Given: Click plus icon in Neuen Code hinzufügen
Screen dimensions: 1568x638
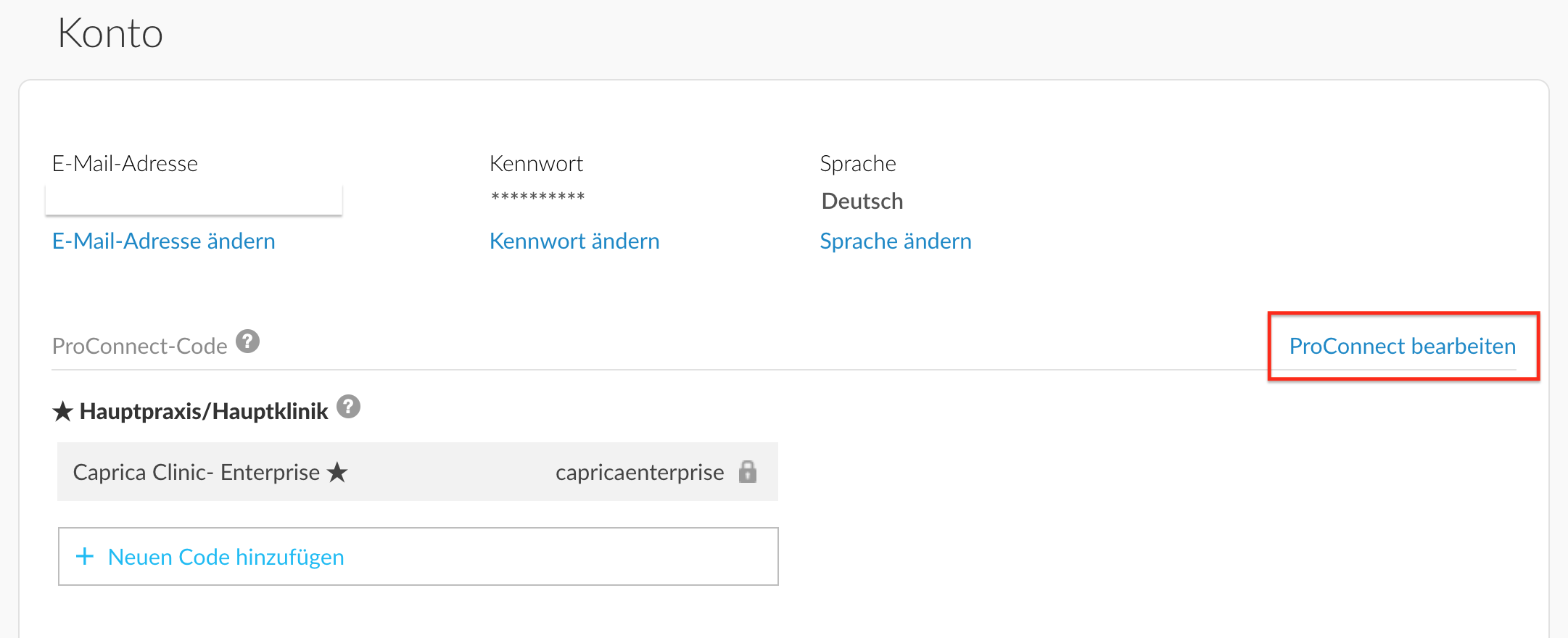Looking at the screenshot, I should coord(85,556).
